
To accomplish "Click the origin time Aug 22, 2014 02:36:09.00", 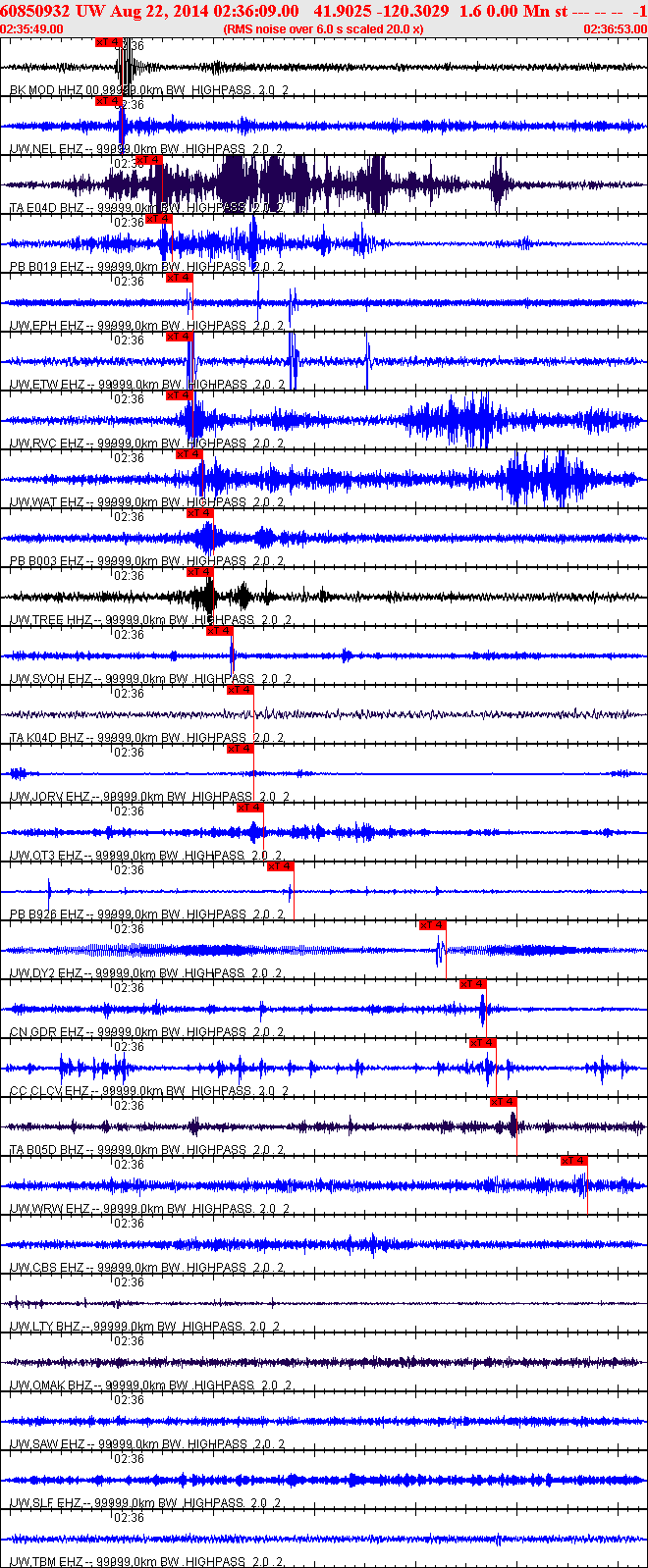I will [x=204, y=11].
